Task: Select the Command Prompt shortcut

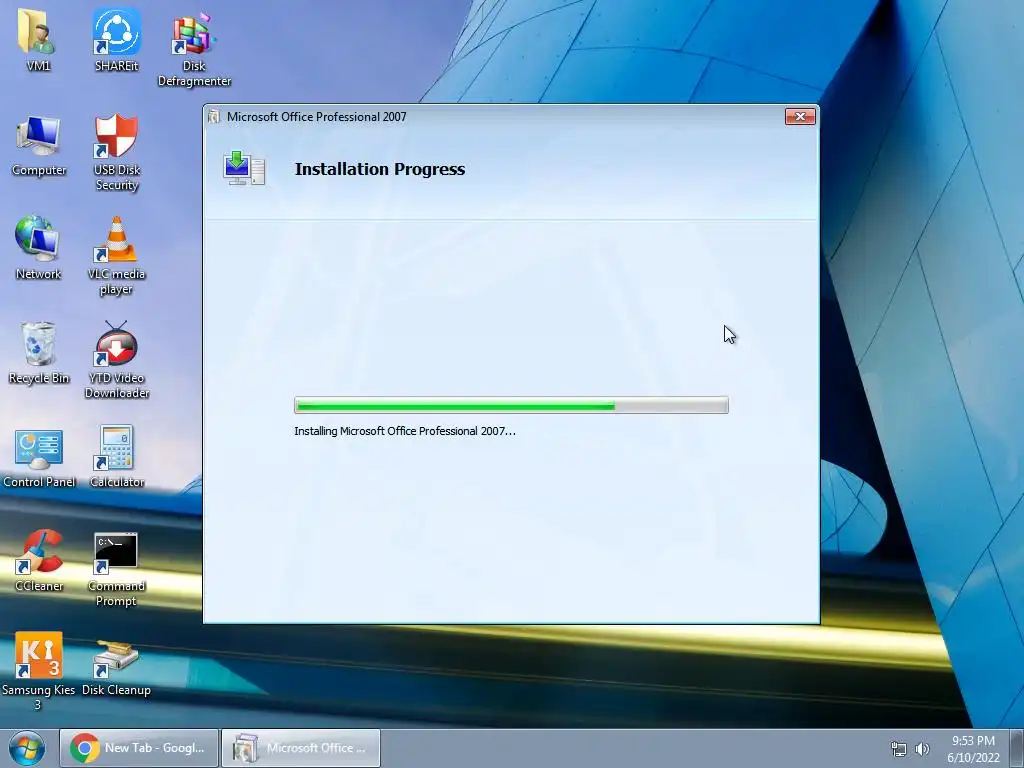Action: [116, 568]
